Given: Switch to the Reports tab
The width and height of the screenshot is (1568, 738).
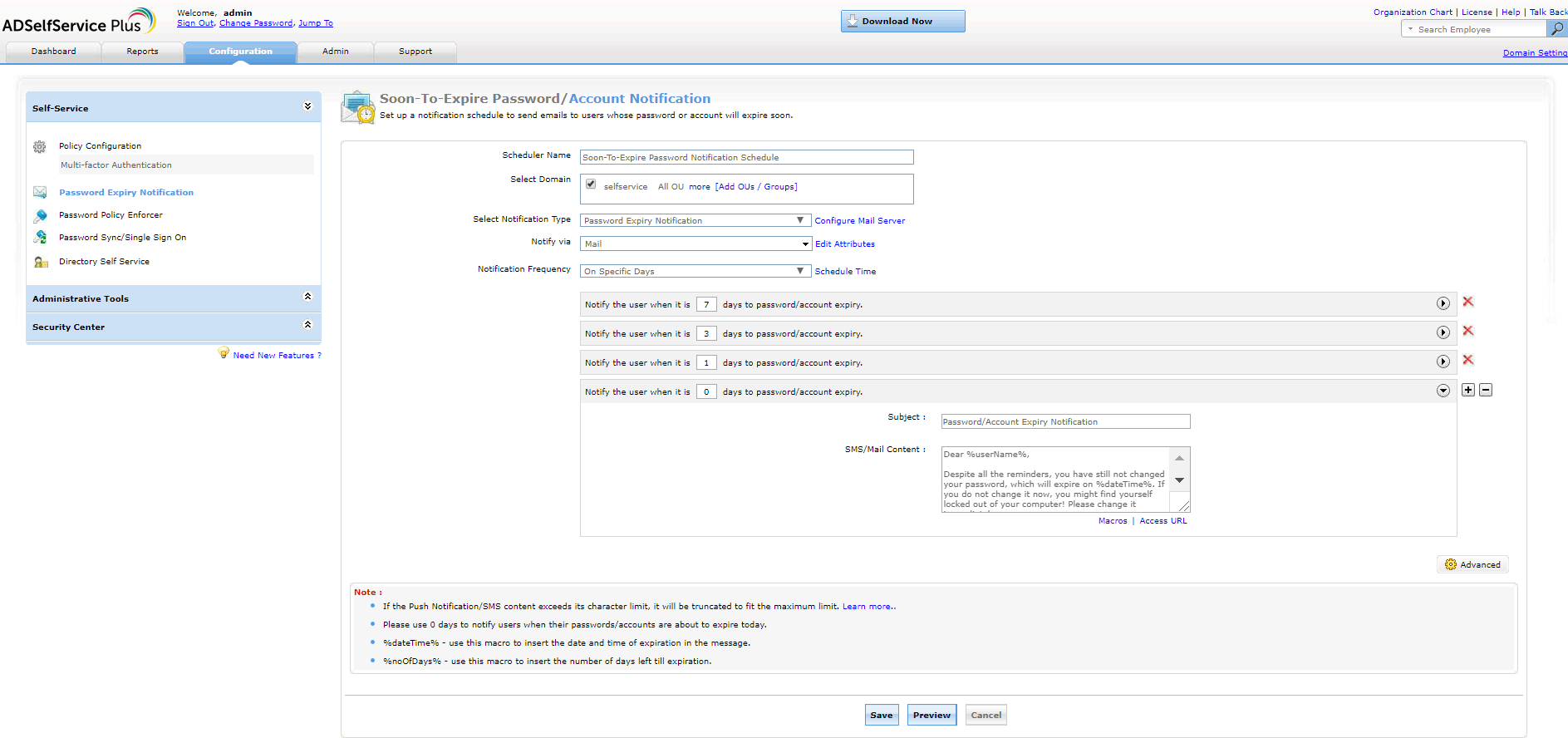Looking at the screenshot, I should (x=142, y=52).
